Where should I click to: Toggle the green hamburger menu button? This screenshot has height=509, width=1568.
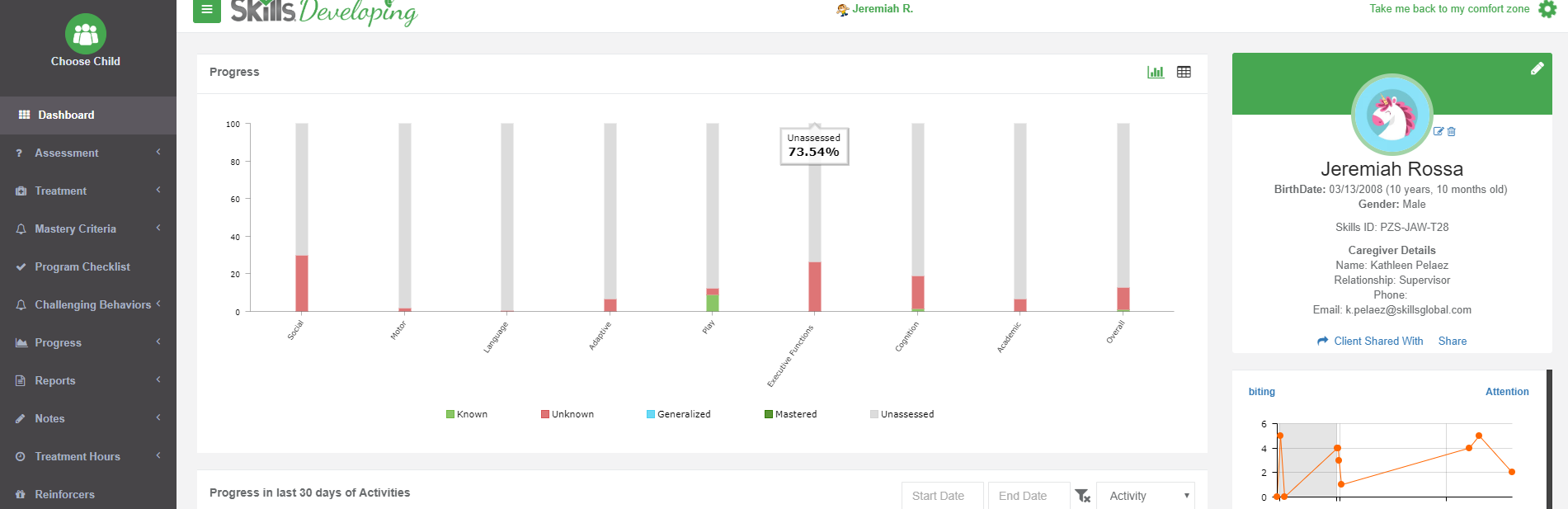[207, 10]
